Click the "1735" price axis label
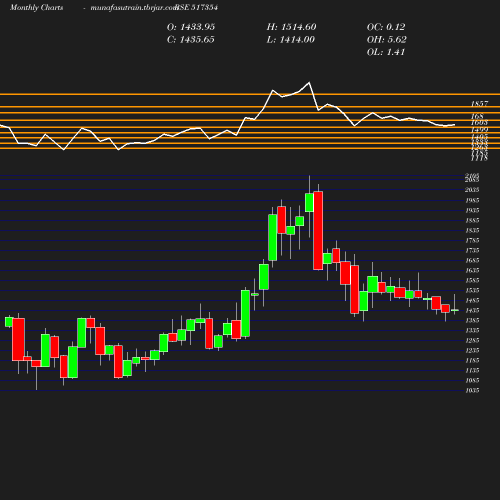Image resolution: width=500 pixels, height=500 pixels. [x=472, y=250]
